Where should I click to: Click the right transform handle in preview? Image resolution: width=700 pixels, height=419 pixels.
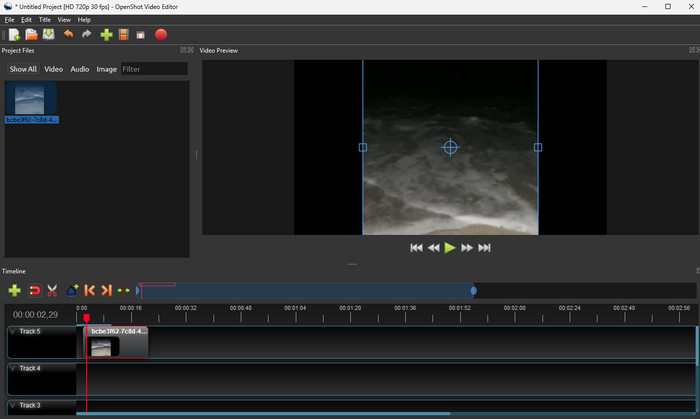point(538,147)
